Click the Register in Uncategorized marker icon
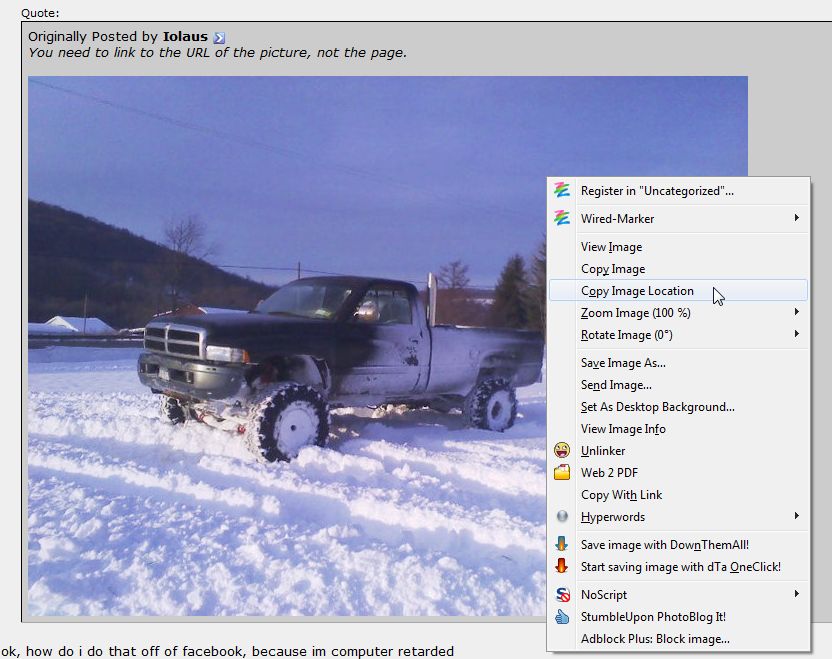 click(x=561, y=190)
